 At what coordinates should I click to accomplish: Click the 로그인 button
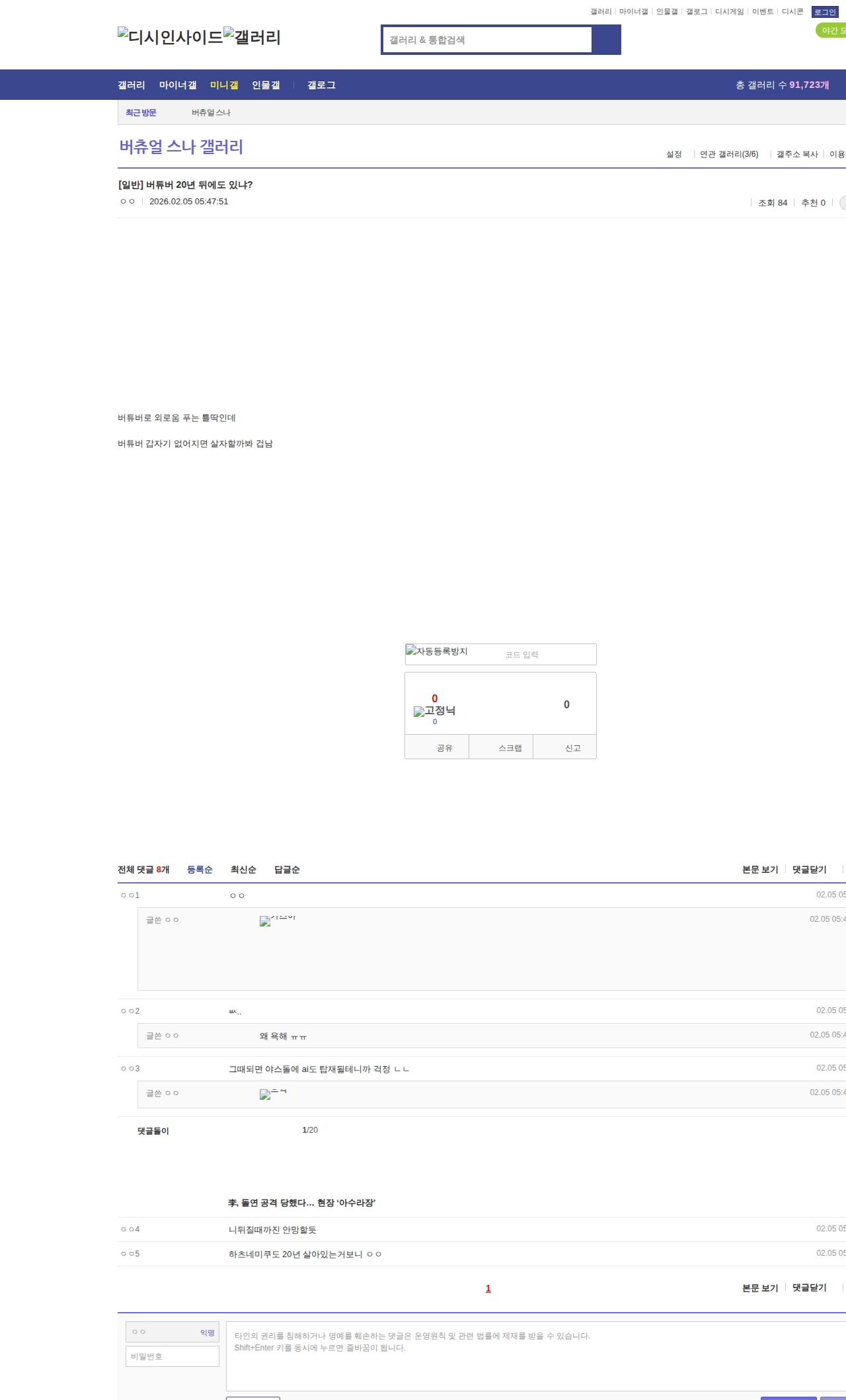(x=825, y=12)
